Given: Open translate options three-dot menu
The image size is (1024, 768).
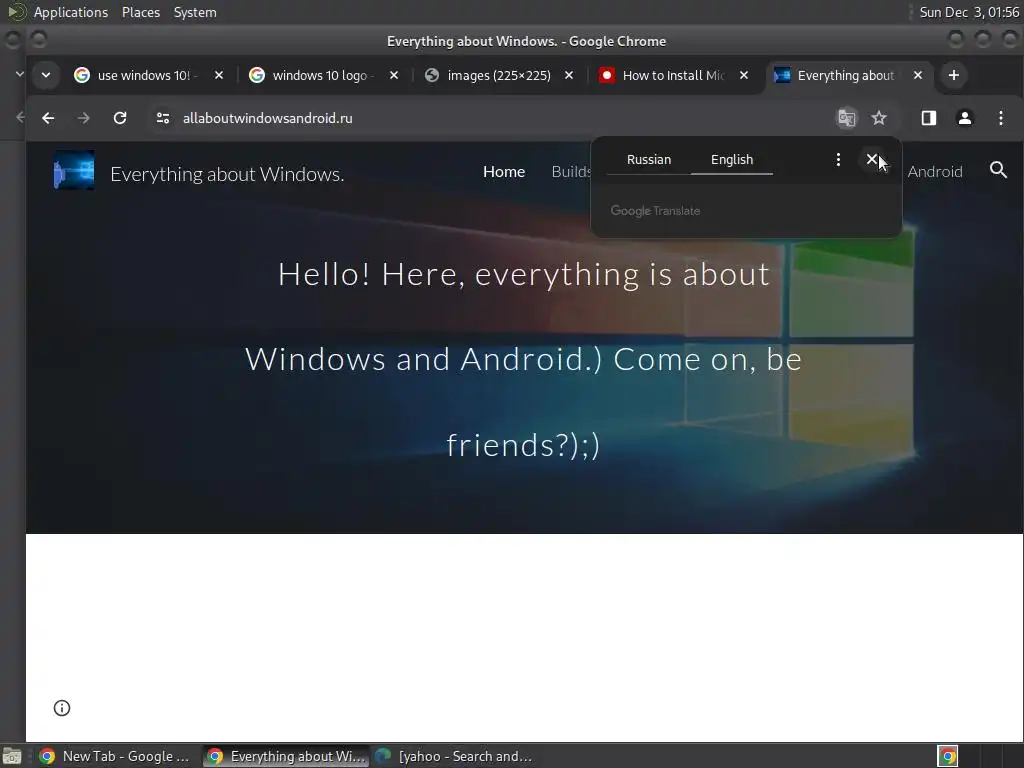Looking at the screenshot, I should 838,159.
